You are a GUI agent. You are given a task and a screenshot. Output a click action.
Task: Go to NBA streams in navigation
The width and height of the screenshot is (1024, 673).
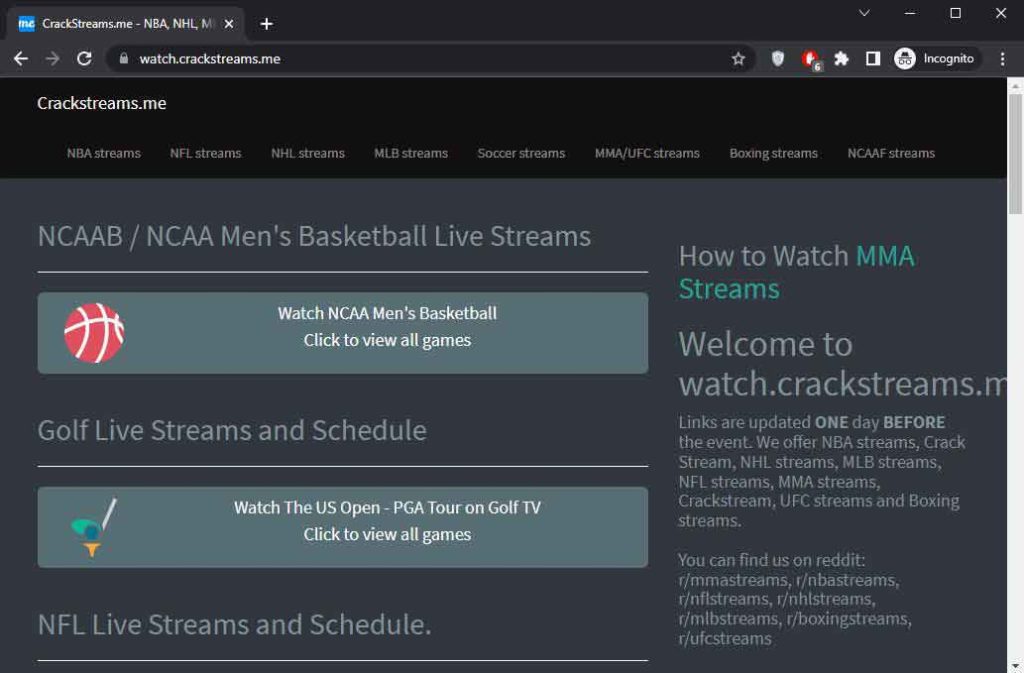(104, 153)
